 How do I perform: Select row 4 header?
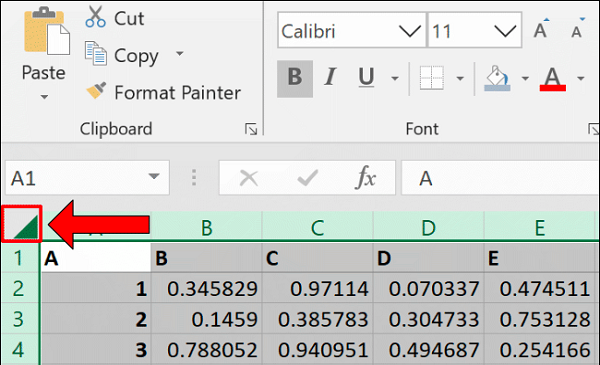[19, 349]
